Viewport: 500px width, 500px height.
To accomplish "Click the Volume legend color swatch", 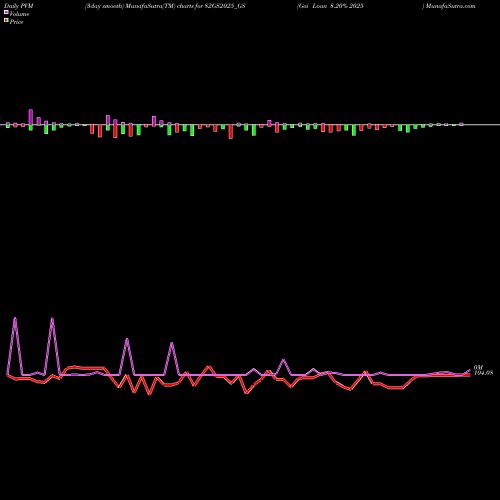I will [6, 12].
